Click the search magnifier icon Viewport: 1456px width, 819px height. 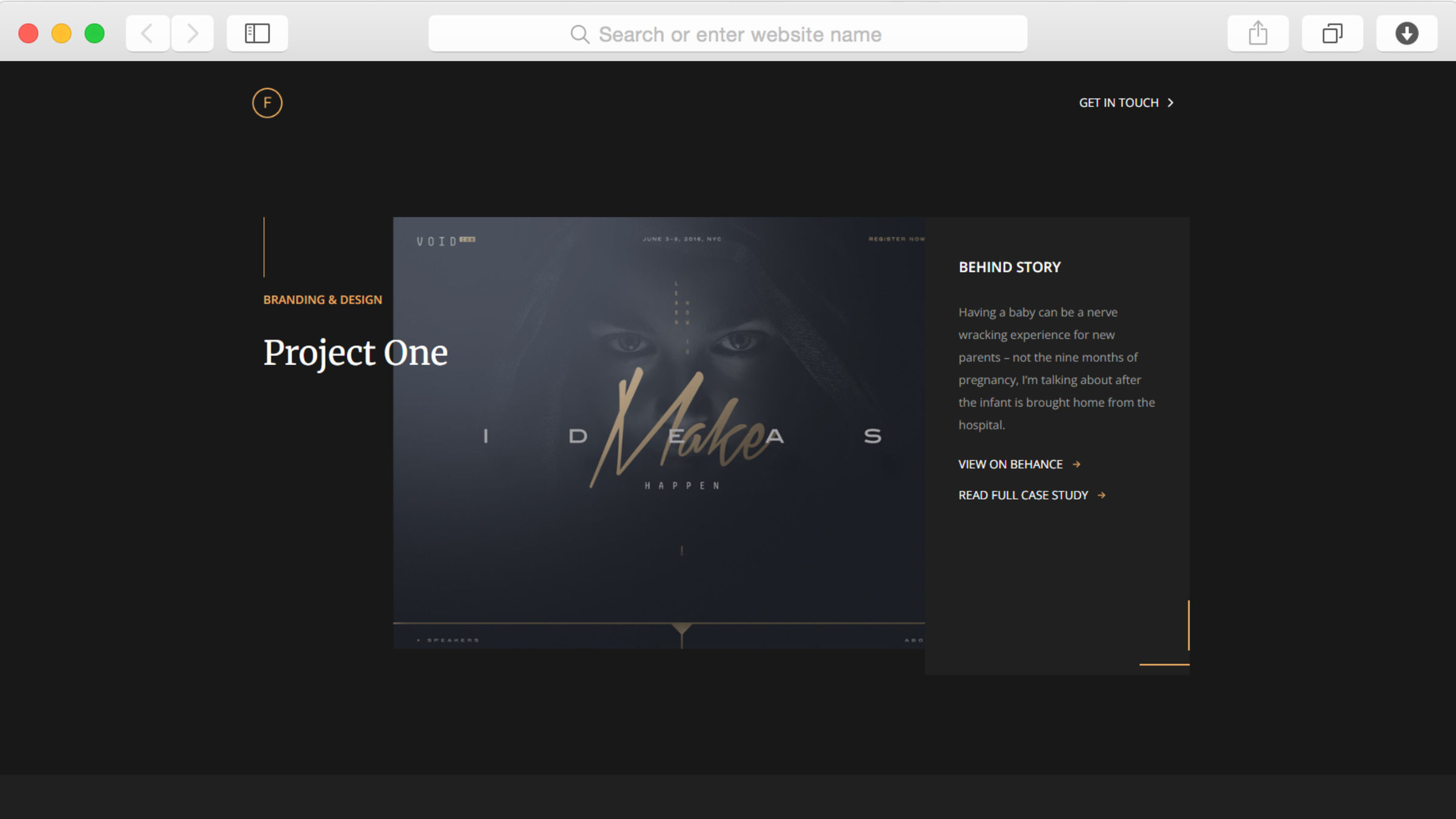click(x=579, y=35)
